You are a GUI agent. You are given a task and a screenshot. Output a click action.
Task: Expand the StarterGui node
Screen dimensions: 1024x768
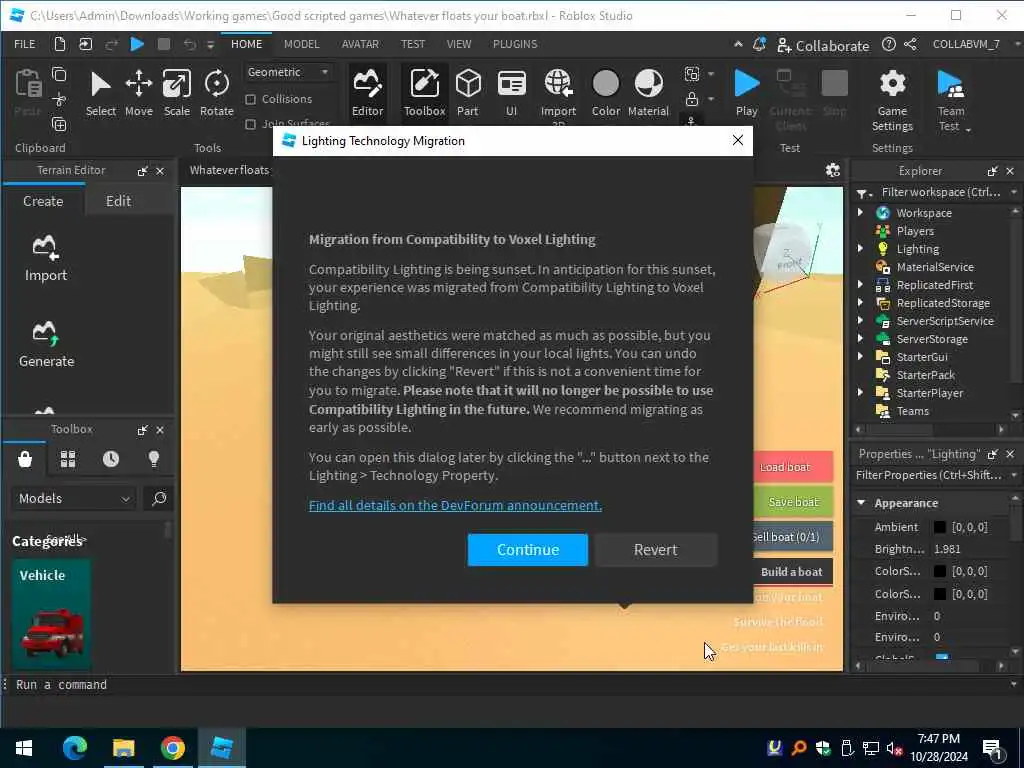(860, 357)
